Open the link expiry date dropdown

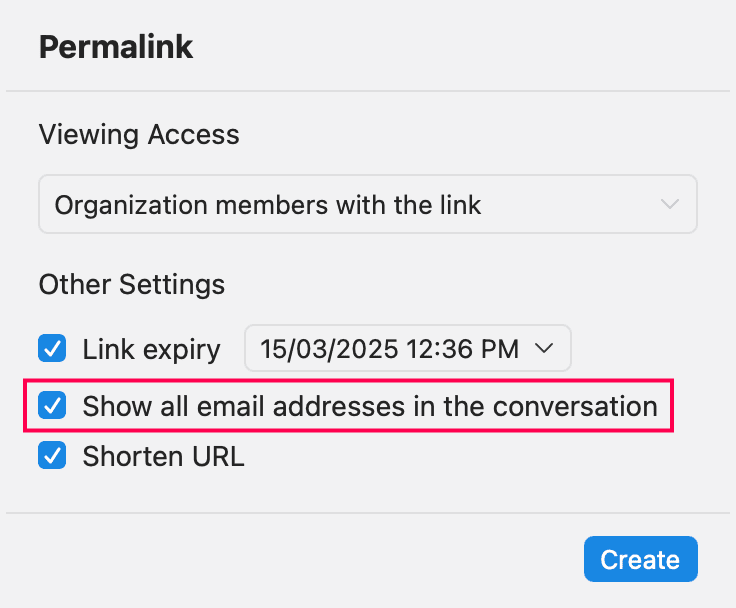407,349
